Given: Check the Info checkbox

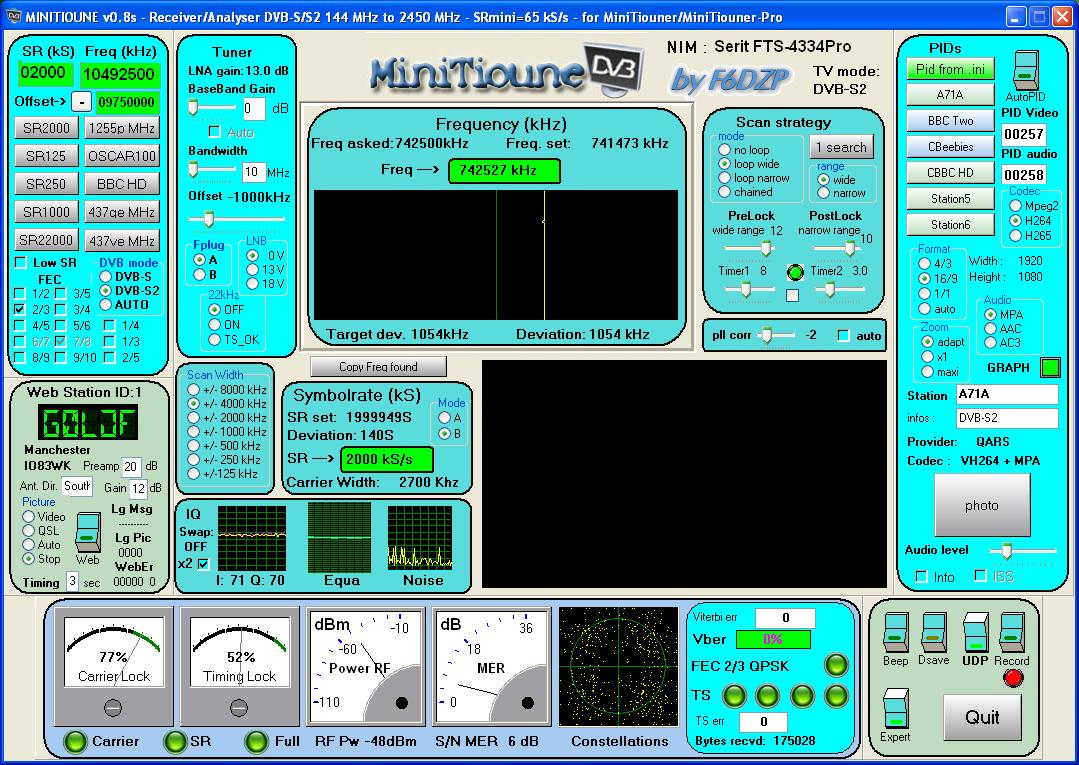Looking at the screenshot, I should tap(922, 577).
